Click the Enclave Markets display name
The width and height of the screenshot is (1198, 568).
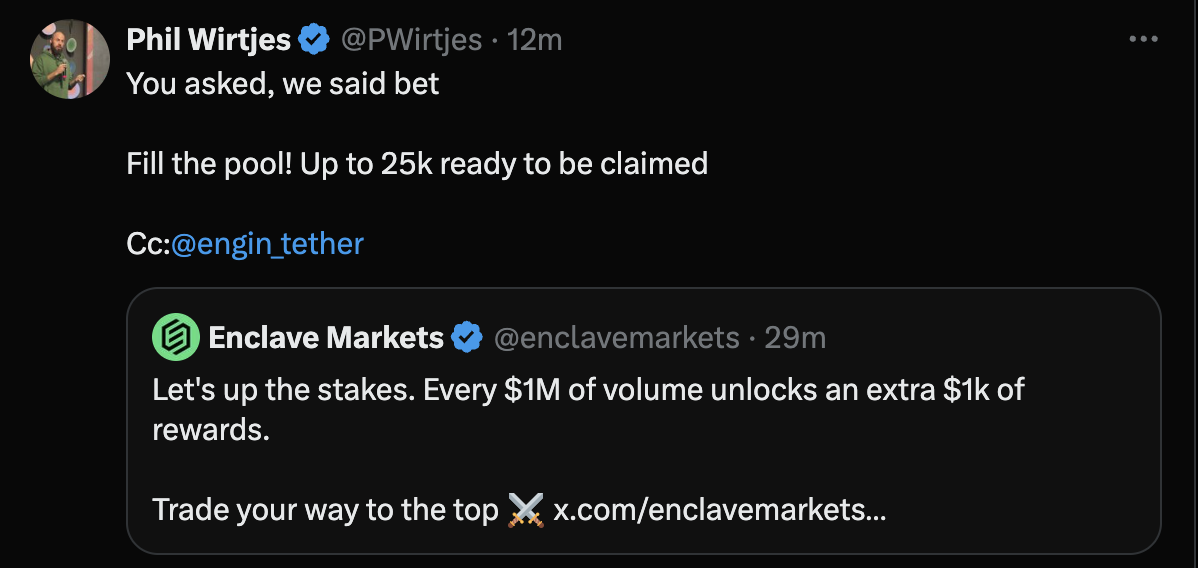coord(326,338)
